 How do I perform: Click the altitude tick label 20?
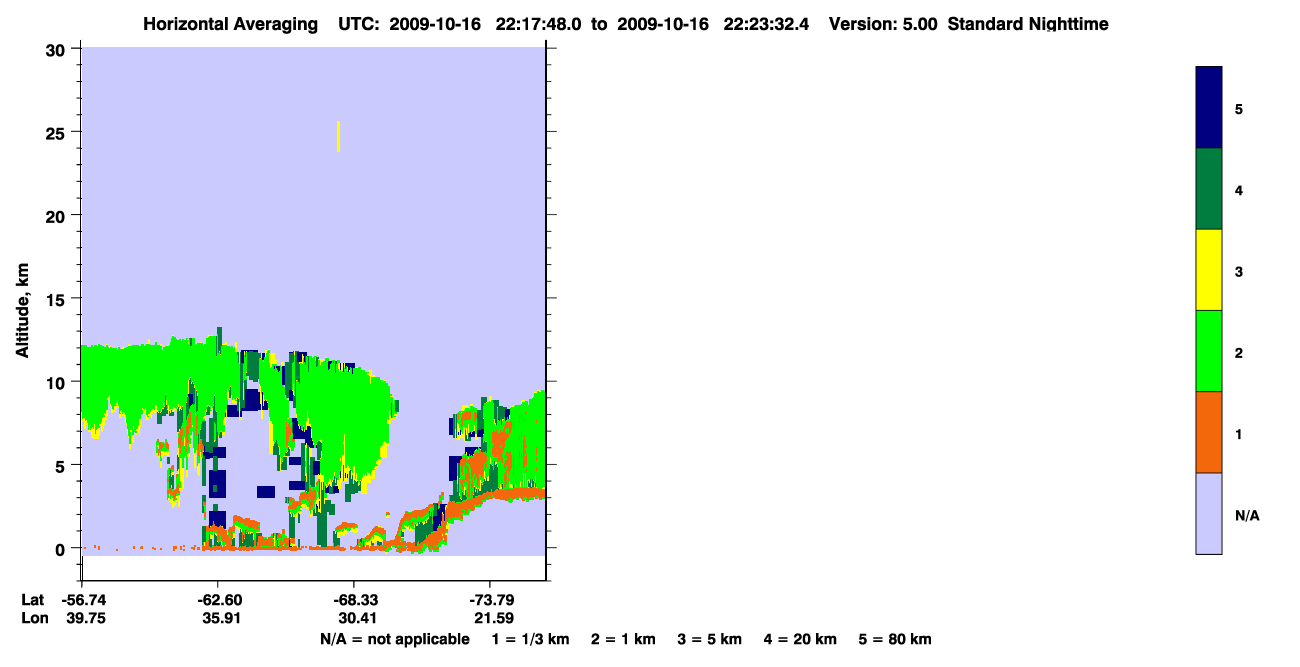57,215
